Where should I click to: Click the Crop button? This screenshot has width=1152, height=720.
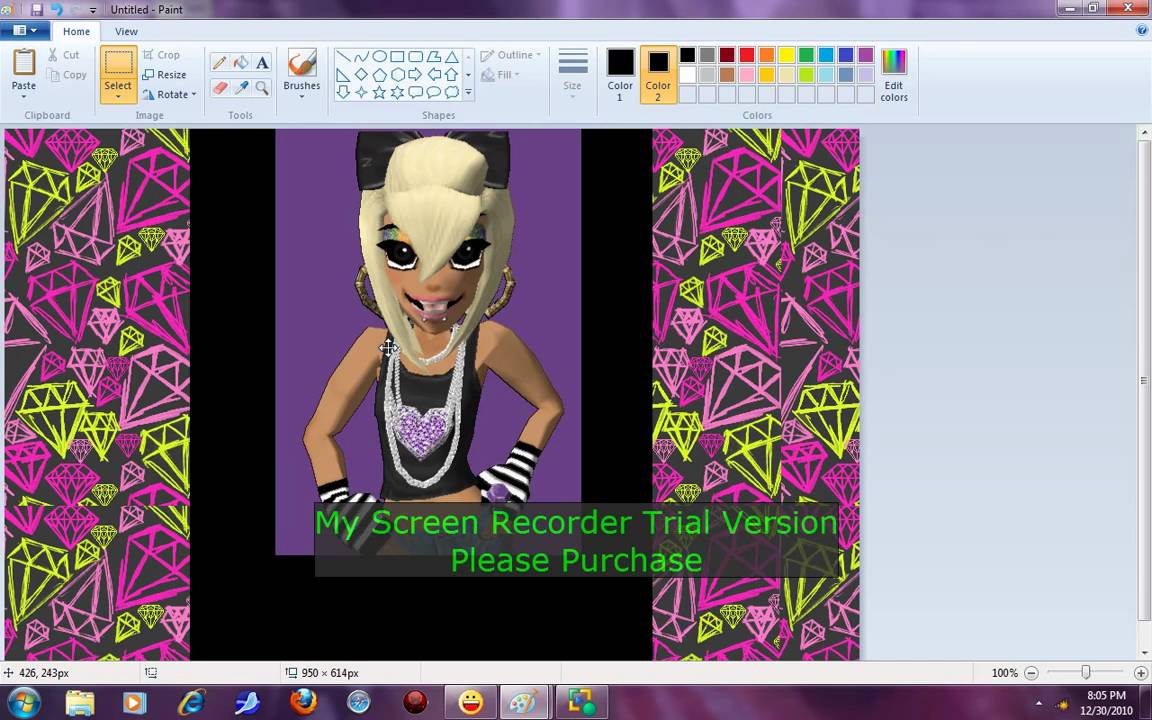click(162, 55)
